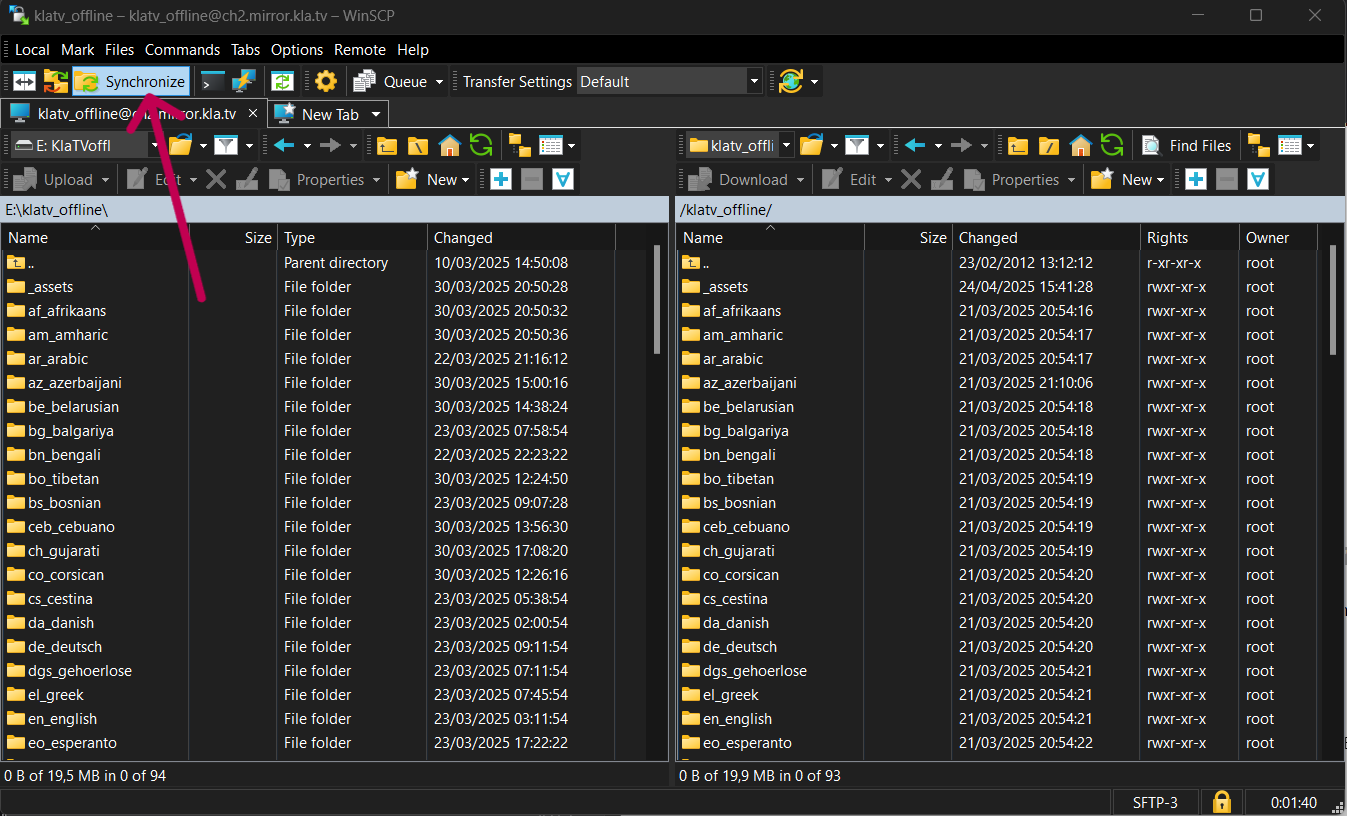Sort remote panel by the Rights column header
The height and width of the screenshot is (816, 1347).
click(x=1189, y=238)
